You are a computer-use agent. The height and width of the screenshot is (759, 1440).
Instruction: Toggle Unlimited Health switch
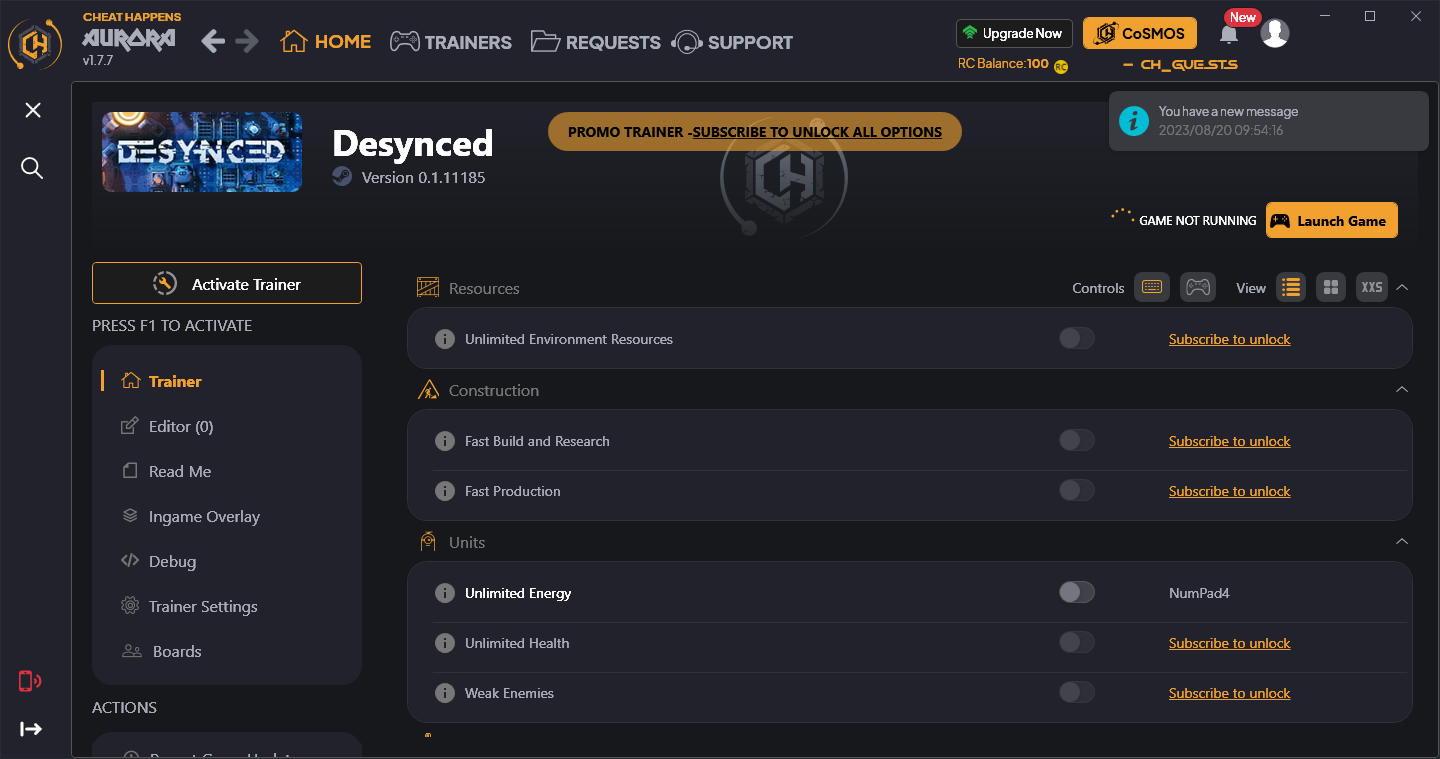click(x=1077, y=643)
